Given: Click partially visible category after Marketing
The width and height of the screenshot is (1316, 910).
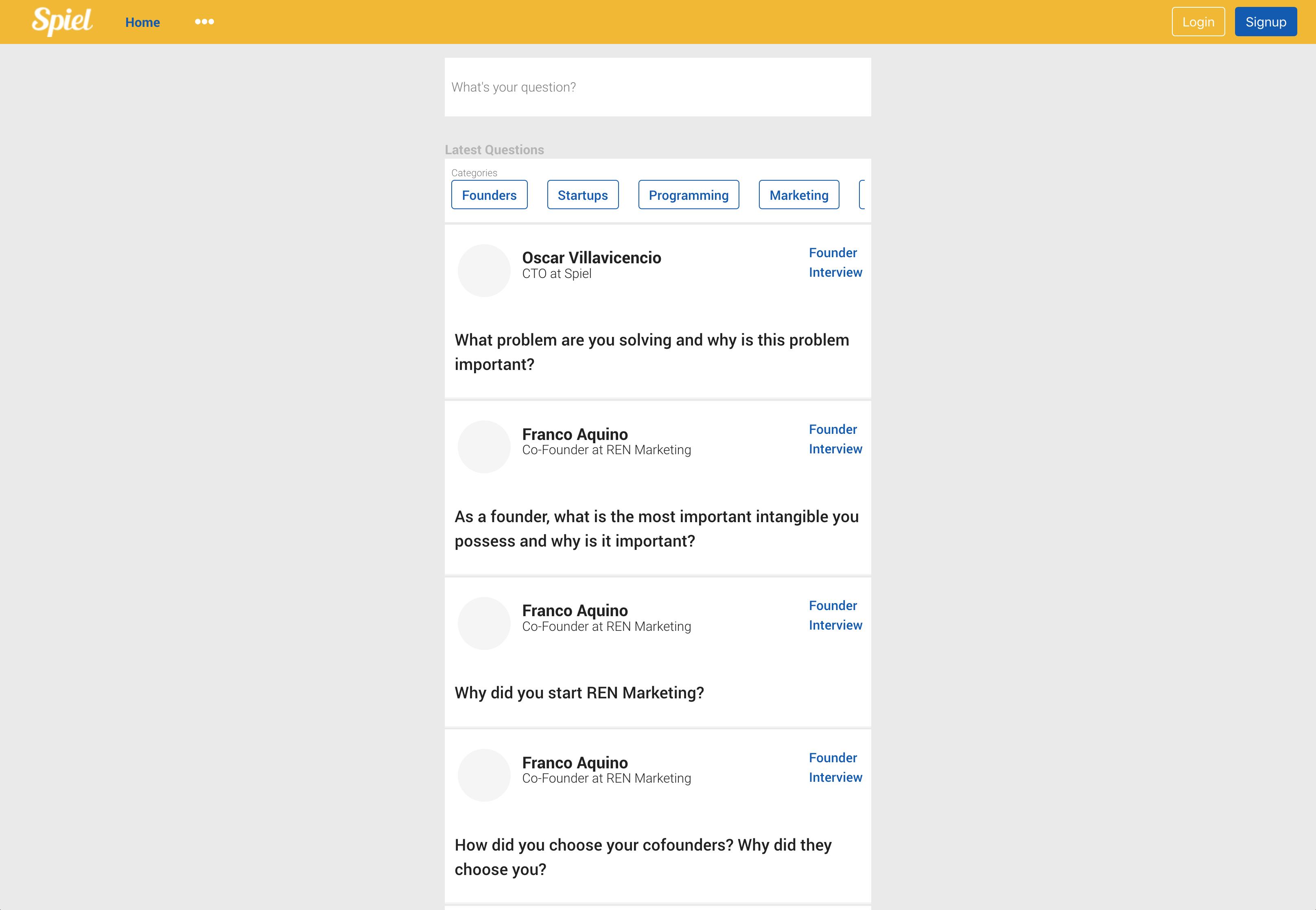Looking at the screenshot, I should [862, 195].
